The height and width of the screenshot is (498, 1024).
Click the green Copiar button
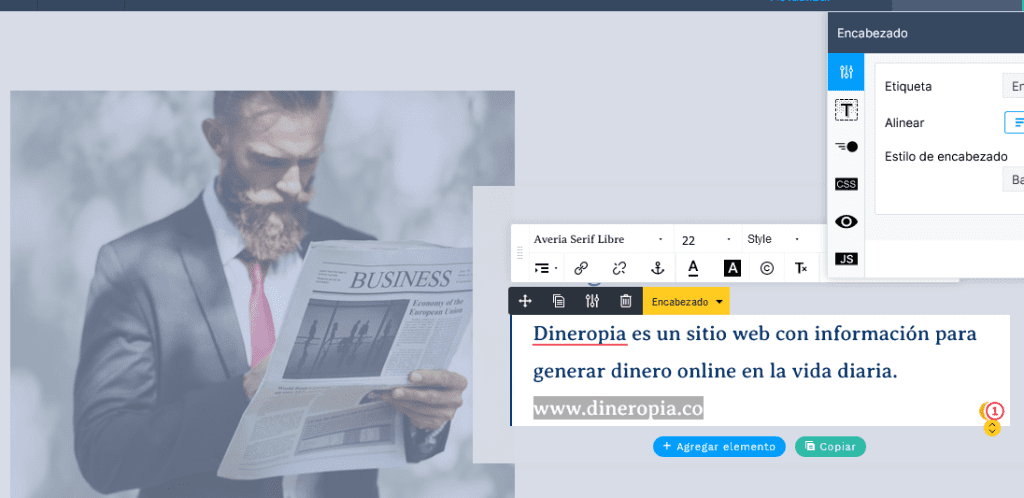pyautogui.click(x=830, y=446)
